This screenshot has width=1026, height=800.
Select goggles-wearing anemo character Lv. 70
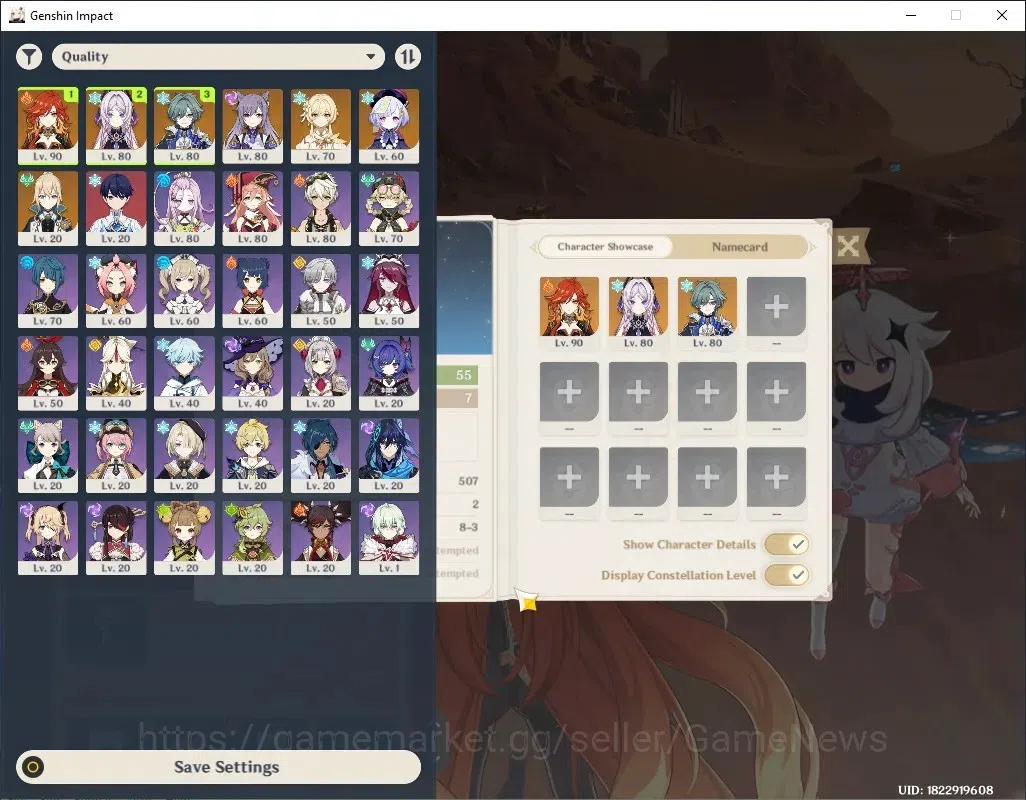389,208
